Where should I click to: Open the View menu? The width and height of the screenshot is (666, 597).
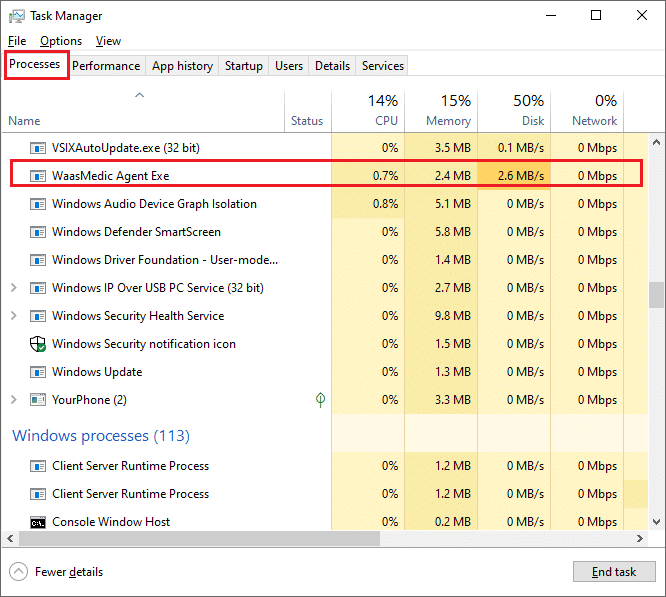pyautogui.click(x=108, y=41)
